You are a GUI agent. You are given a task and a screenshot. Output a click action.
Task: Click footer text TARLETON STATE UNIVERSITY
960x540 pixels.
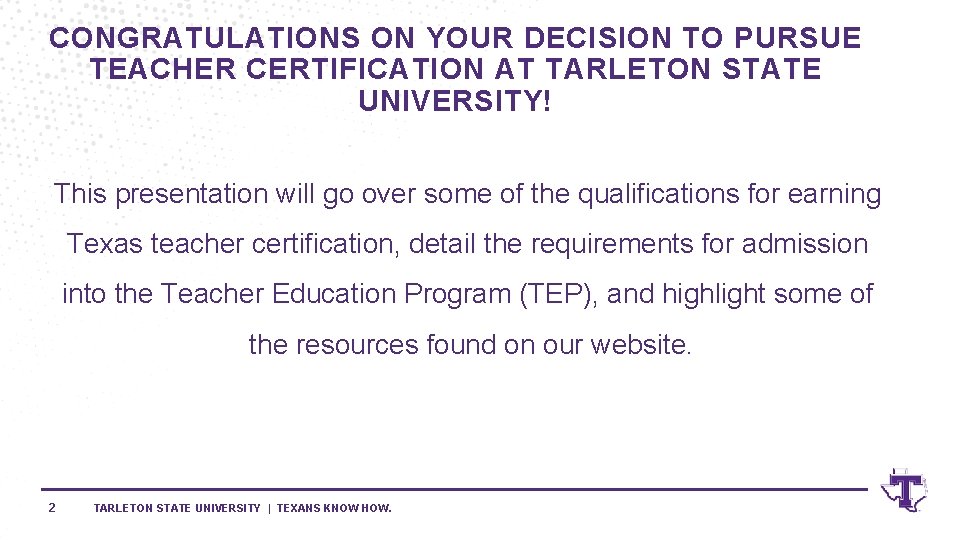click(176, 508)
